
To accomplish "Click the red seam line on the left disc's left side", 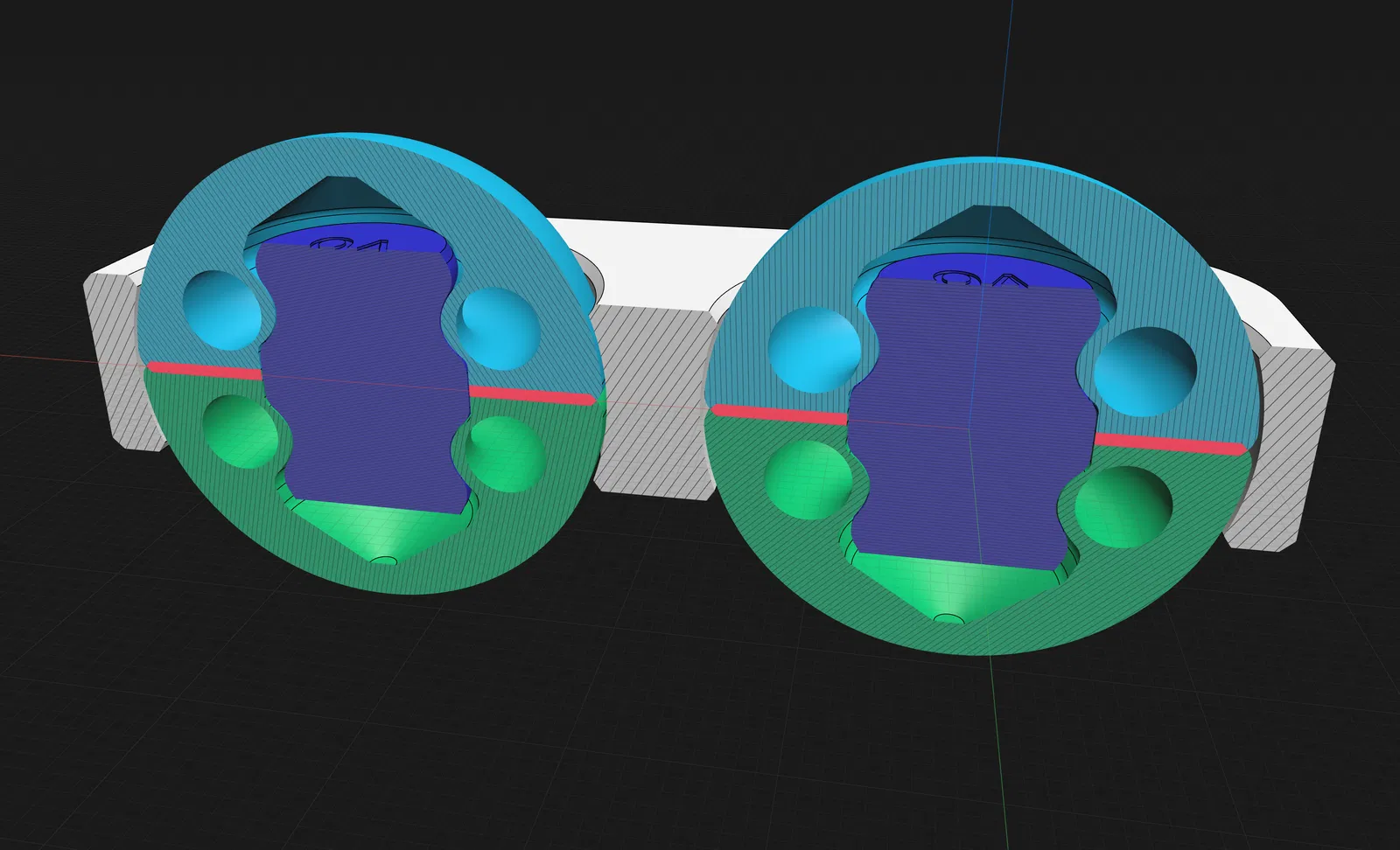I will [204, 371].
